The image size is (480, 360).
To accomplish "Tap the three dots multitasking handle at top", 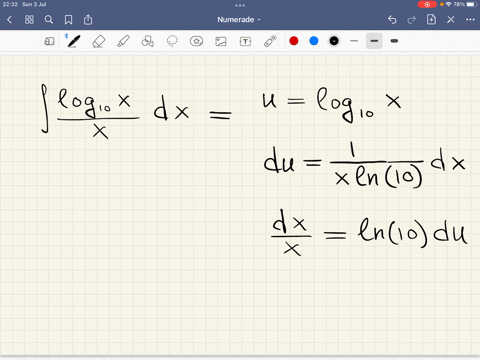I will pos(240,5).
